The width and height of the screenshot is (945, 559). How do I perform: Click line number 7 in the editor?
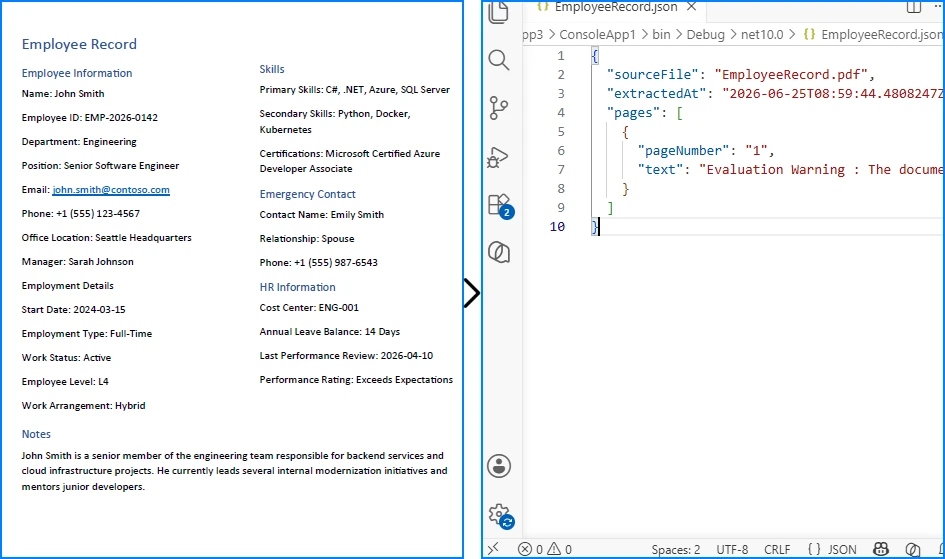click(x=560, y=170)
